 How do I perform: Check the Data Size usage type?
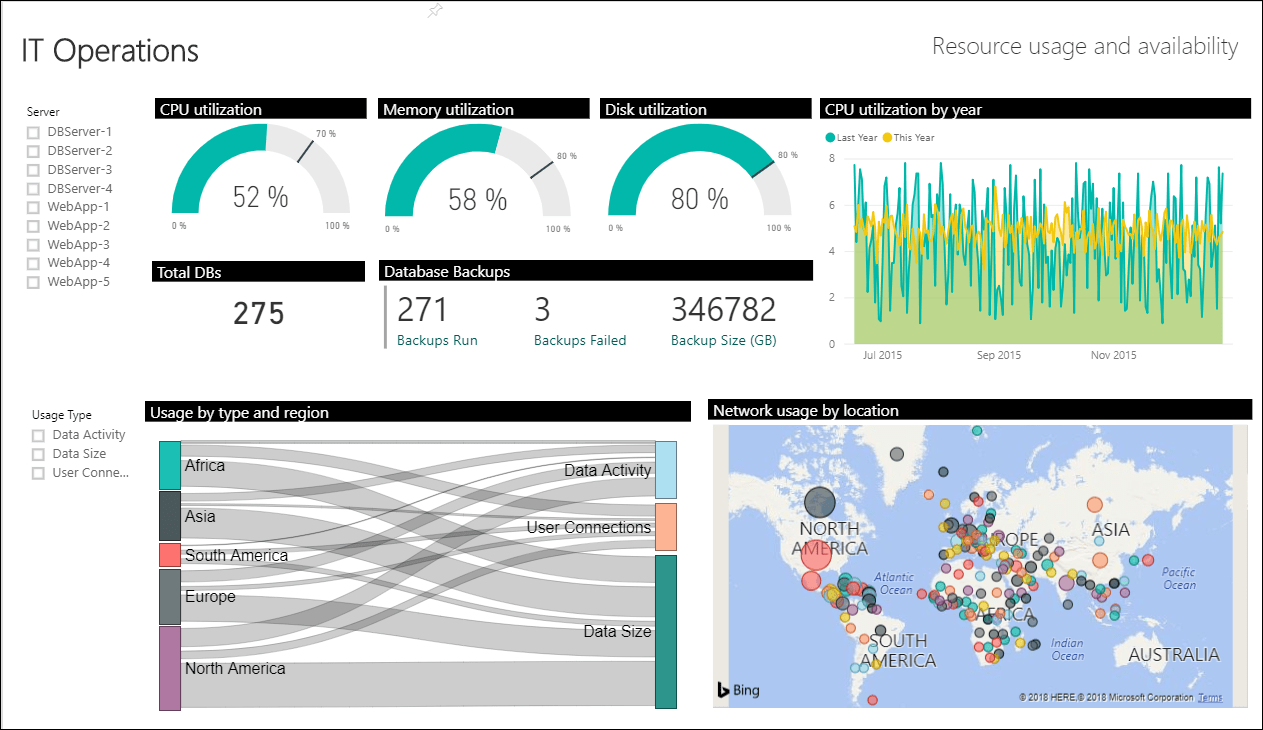click(x=36, y=453)
